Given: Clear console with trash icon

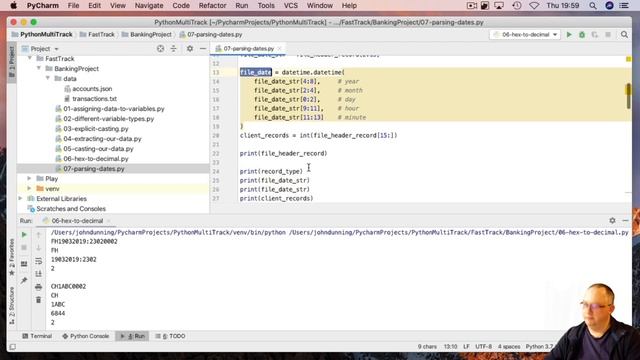Looking at the screenshot, I should [x=38, y=300].
